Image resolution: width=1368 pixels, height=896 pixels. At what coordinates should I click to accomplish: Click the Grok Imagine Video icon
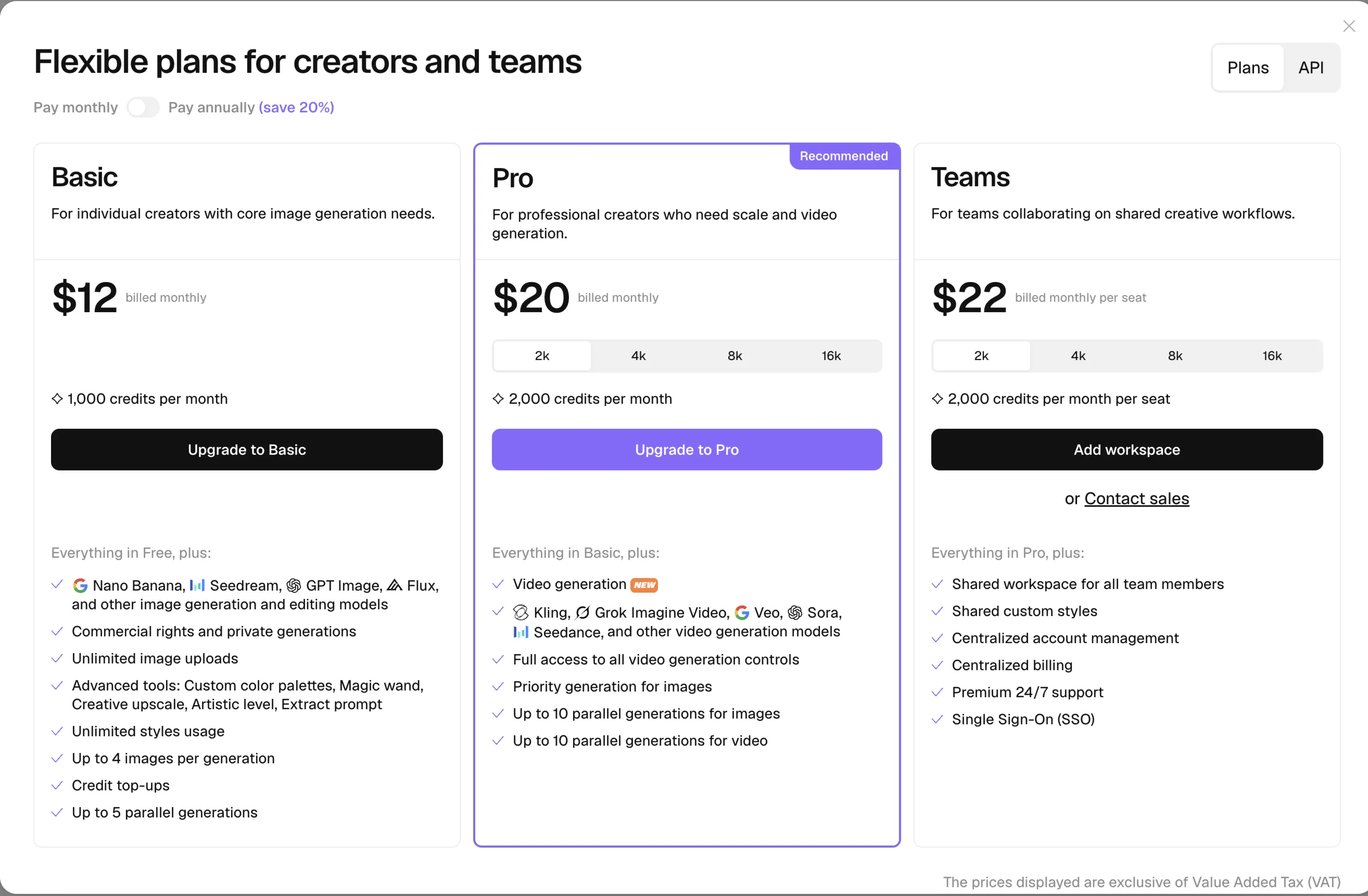582,612
